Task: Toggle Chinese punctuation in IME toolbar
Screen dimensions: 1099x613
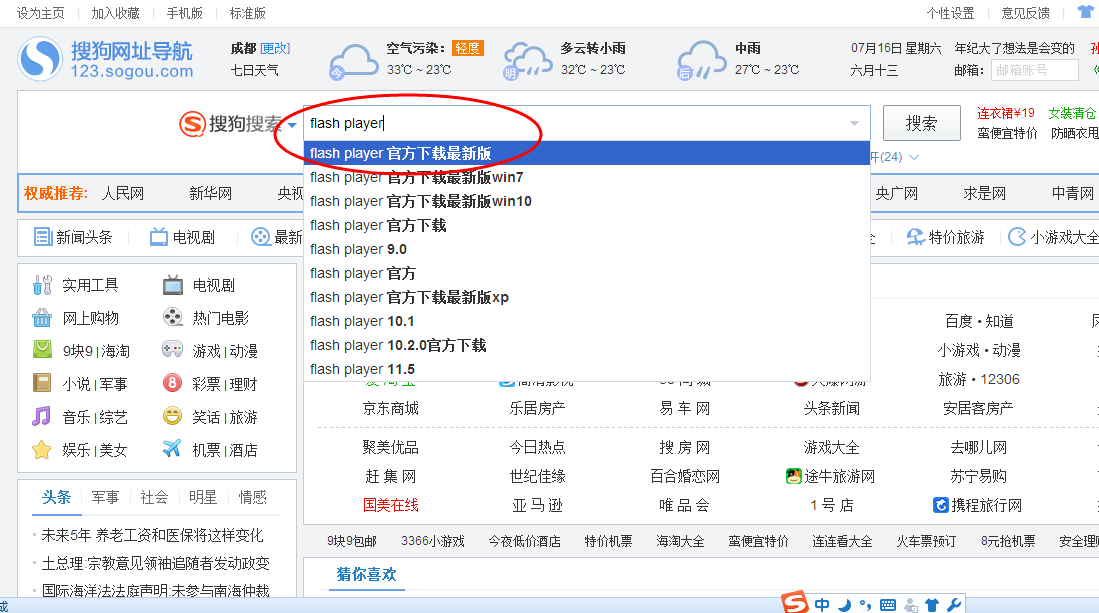Action: (866, 605)
